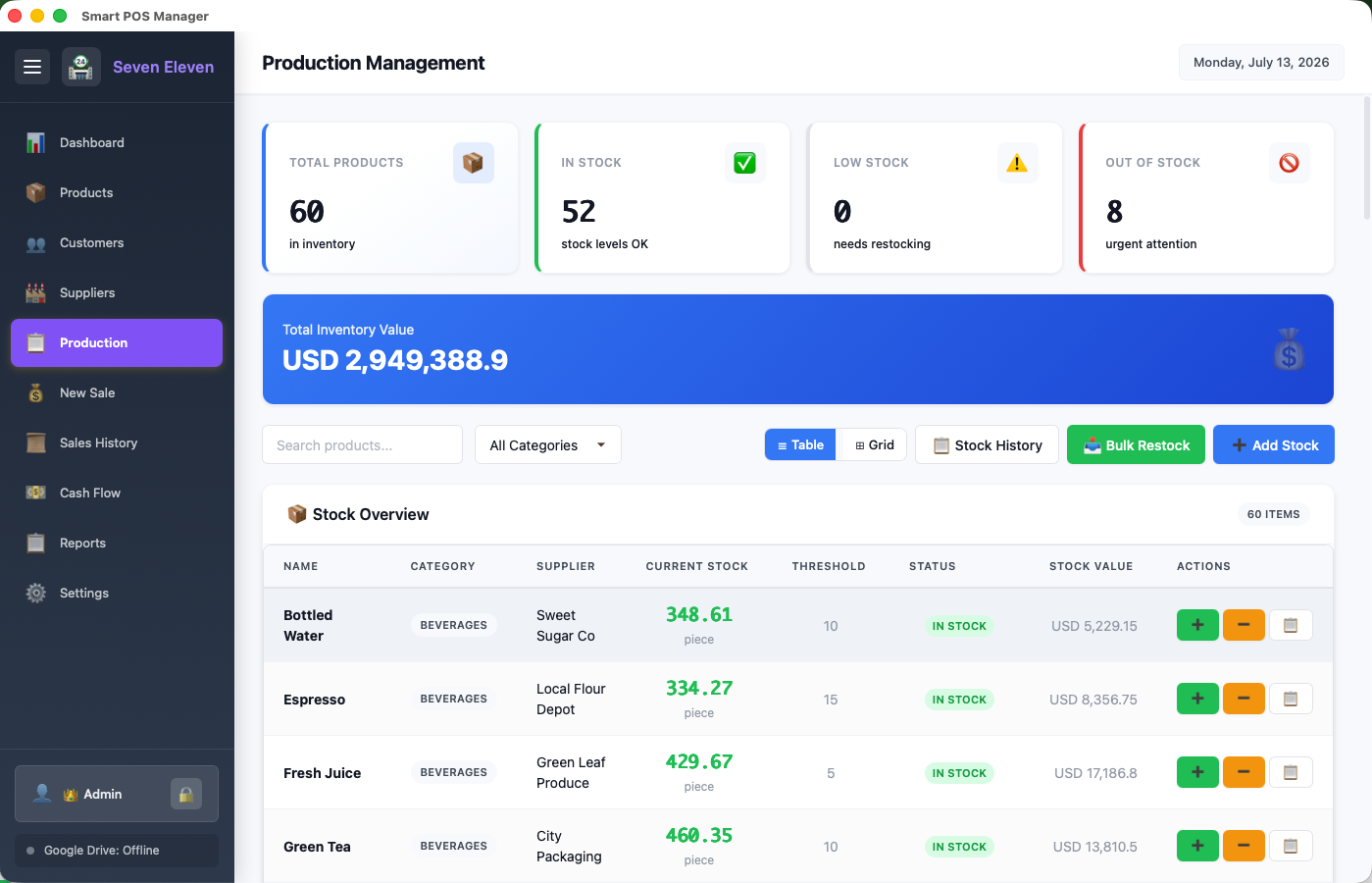
Task: Click the page vertical scrollbar
Action: pos(1367,157)
